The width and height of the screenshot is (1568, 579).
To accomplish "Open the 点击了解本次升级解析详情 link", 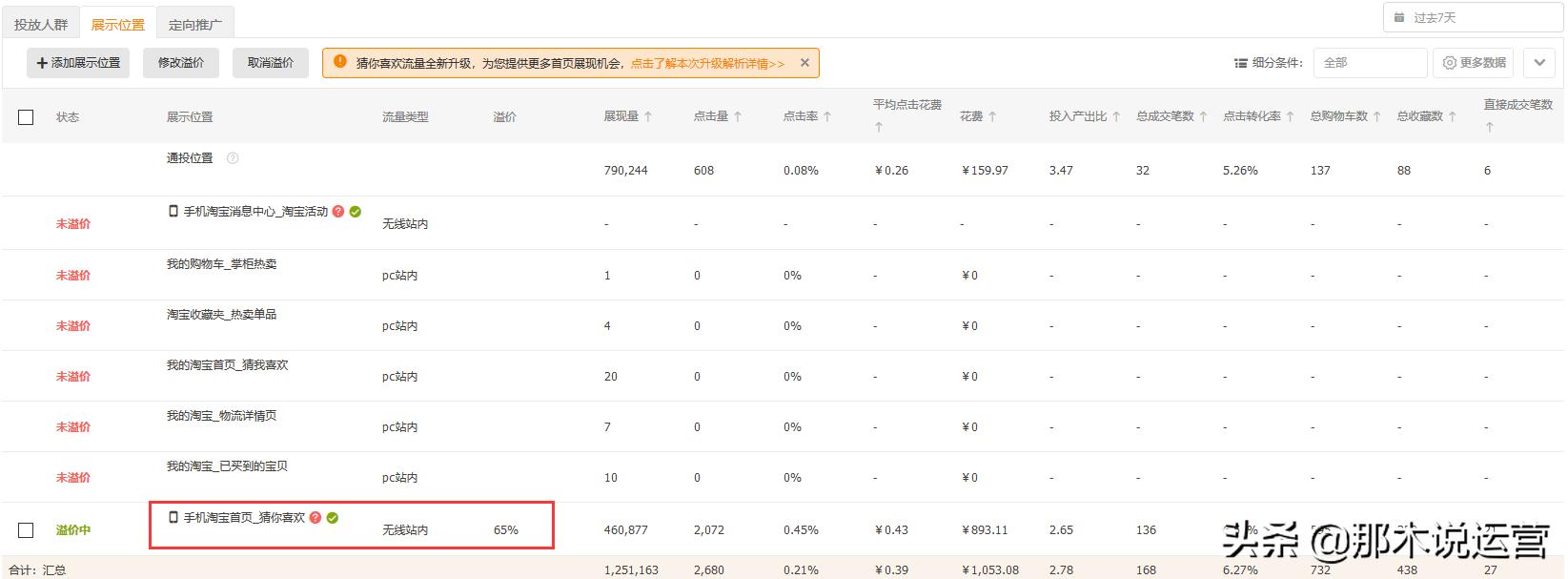I will [707, 64].
